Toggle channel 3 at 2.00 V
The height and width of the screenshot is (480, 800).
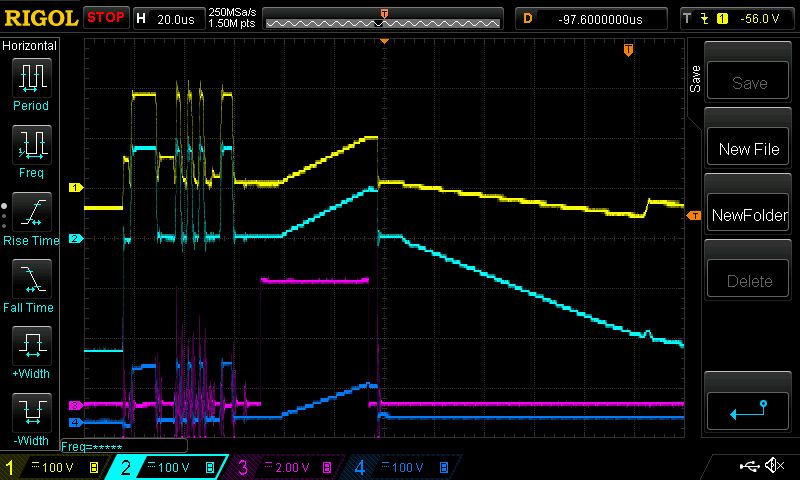(282, 467)
